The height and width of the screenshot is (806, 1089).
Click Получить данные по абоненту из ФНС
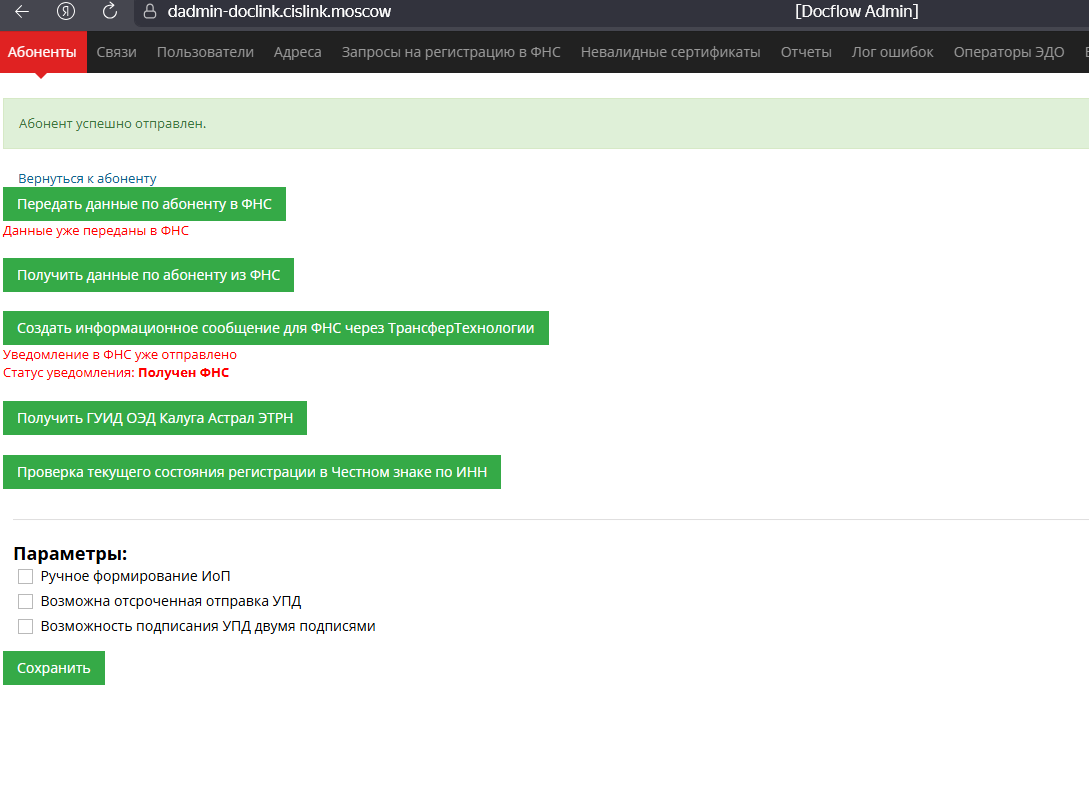(x=149, y=275)
